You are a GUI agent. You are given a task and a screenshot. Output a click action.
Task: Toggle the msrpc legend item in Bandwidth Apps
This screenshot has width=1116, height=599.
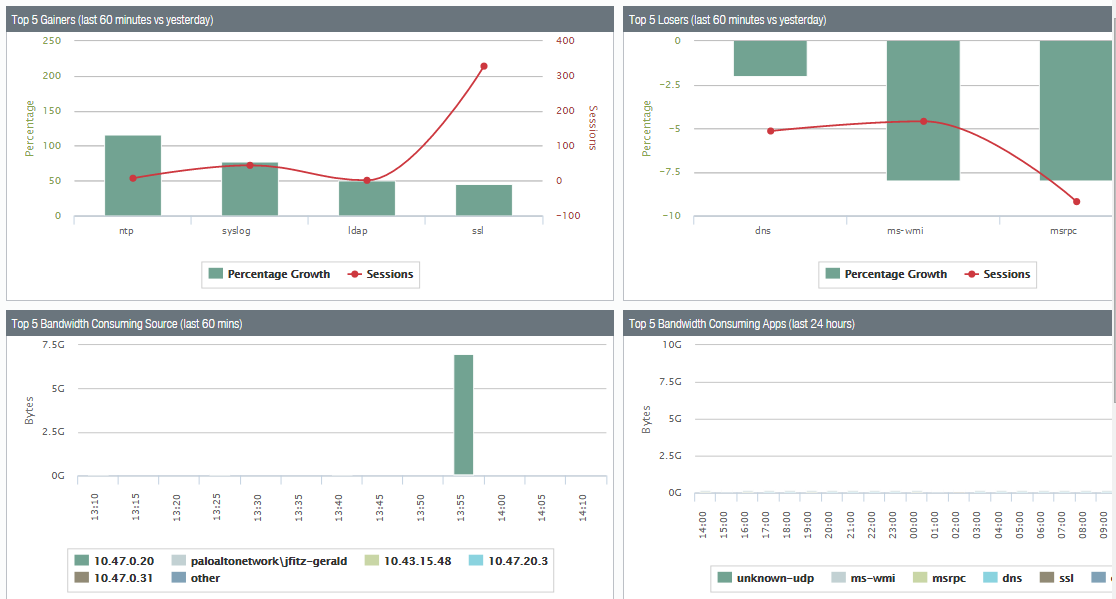point(938,578)
